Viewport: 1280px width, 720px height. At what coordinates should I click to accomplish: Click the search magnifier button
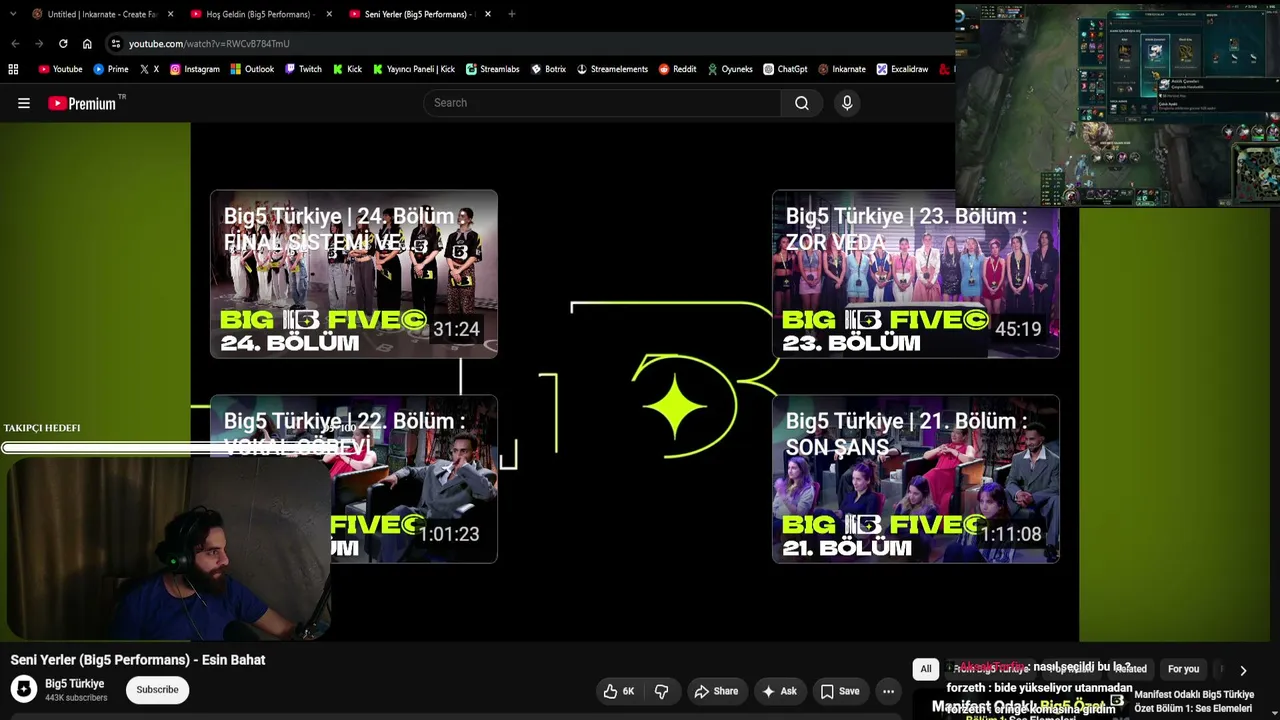[802, 103]
